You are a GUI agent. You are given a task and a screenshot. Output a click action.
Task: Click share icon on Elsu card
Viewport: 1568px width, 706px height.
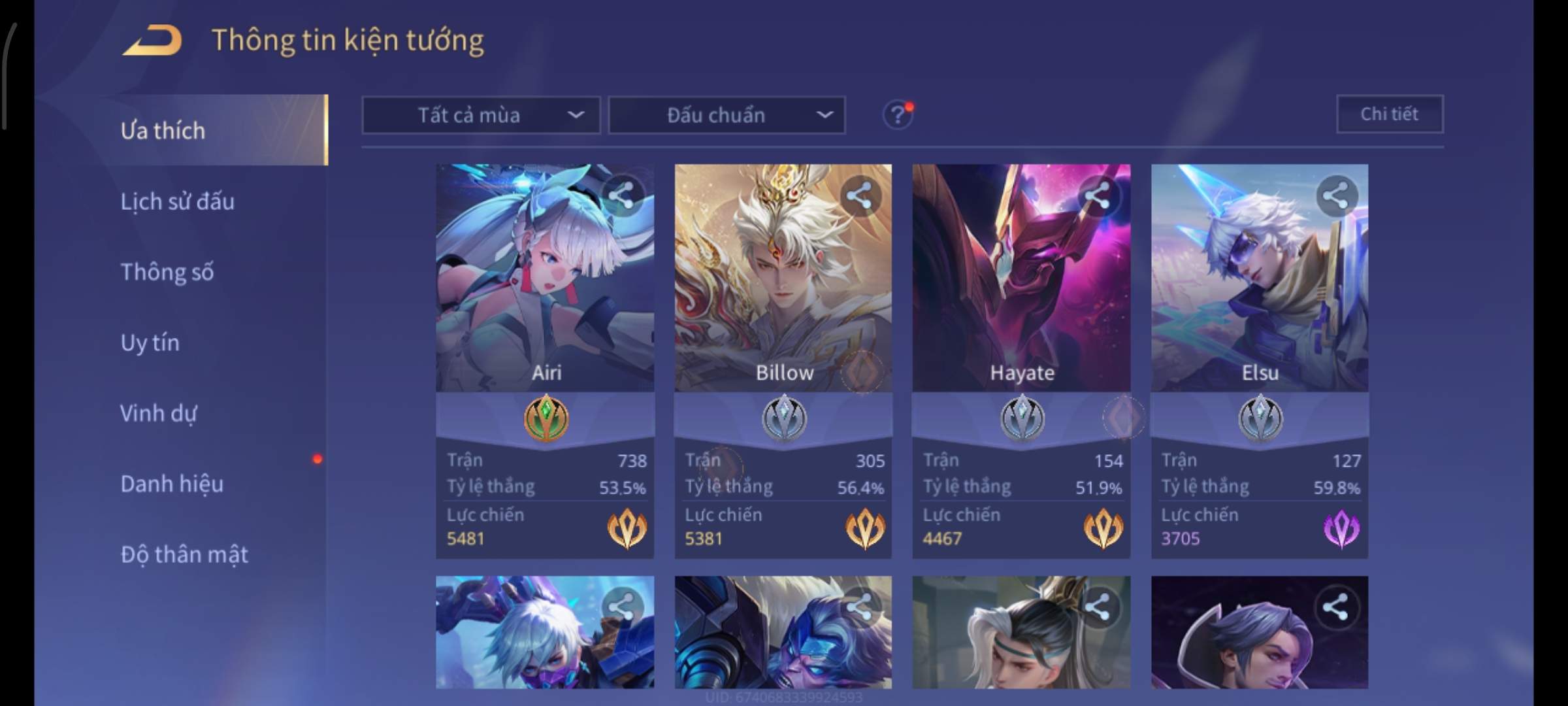(x=1335, y=195)
